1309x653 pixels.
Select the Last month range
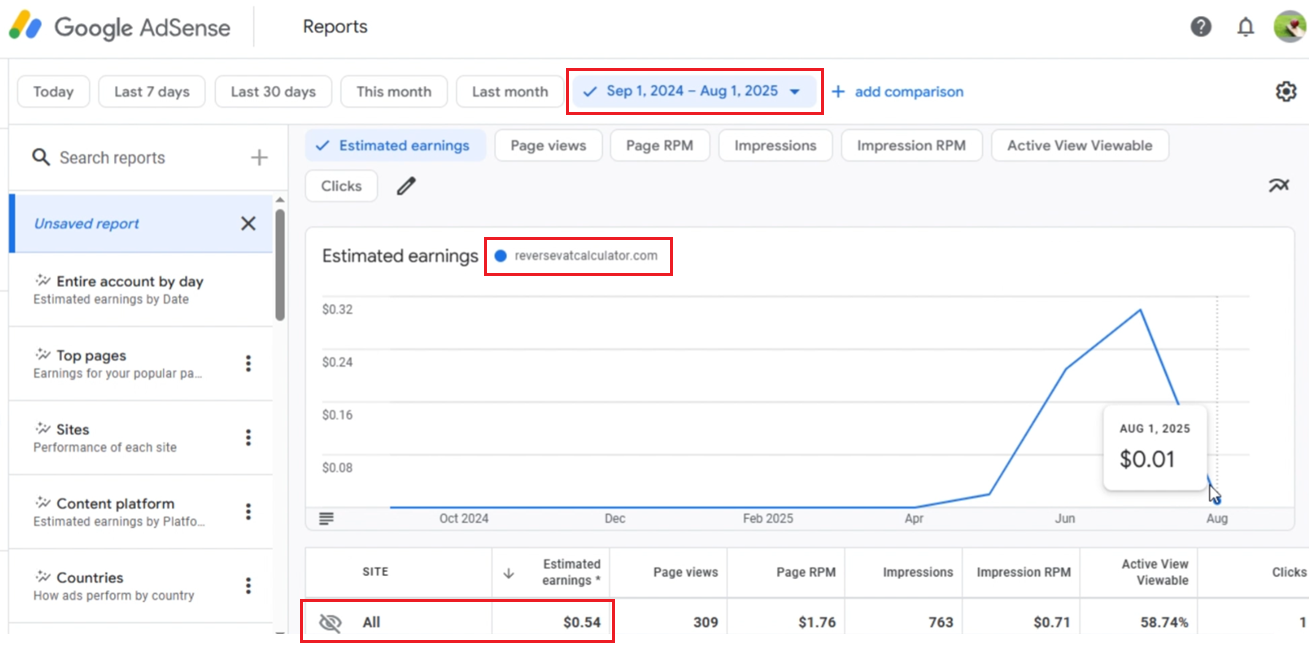click(510, 91)
